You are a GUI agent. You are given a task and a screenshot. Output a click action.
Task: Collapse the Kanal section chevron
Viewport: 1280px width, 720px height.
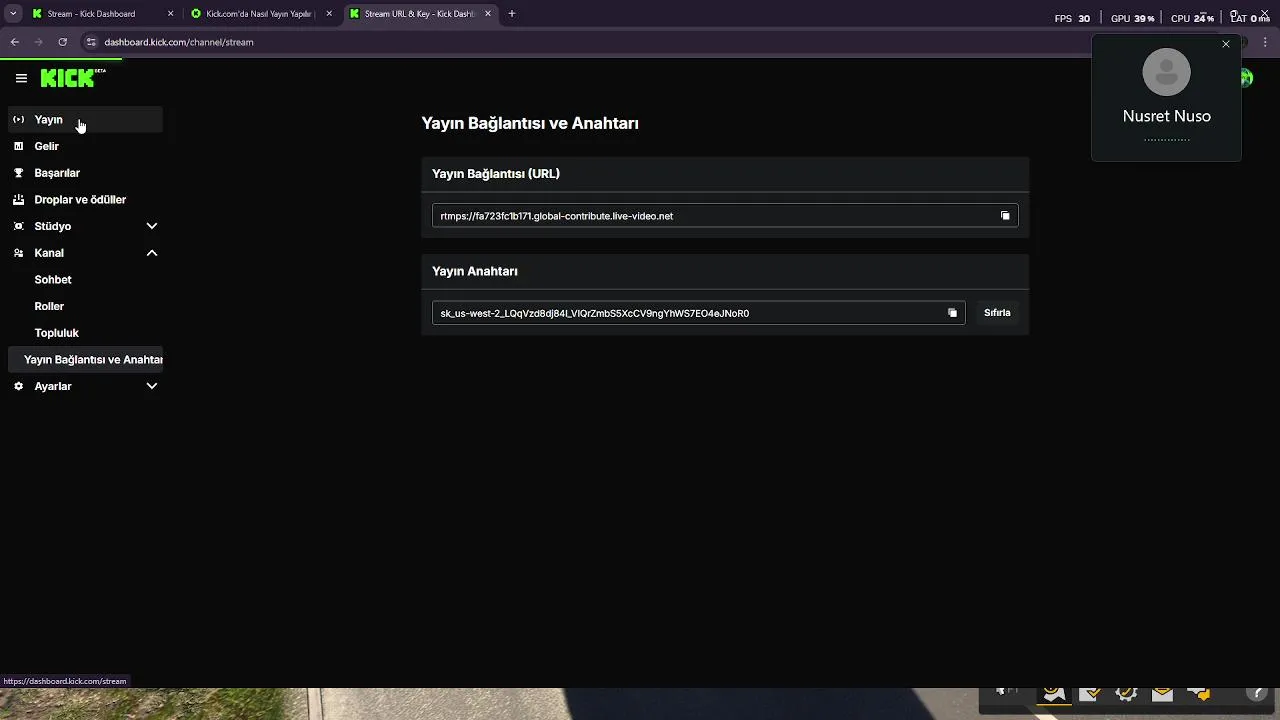[x=152, y=253]
